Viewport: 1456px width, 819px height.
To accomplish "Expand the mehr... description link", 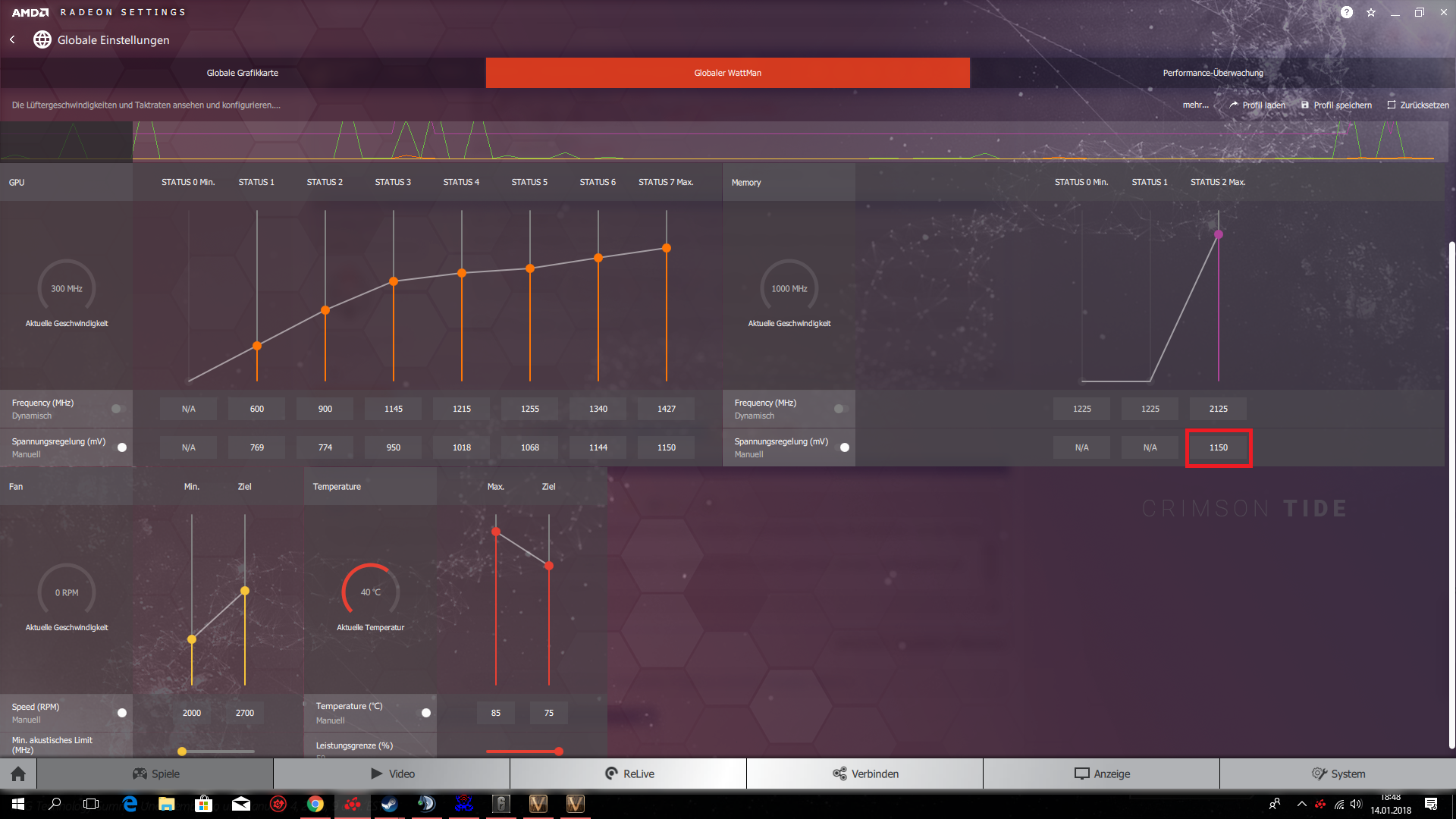I will pos(1195,105).
